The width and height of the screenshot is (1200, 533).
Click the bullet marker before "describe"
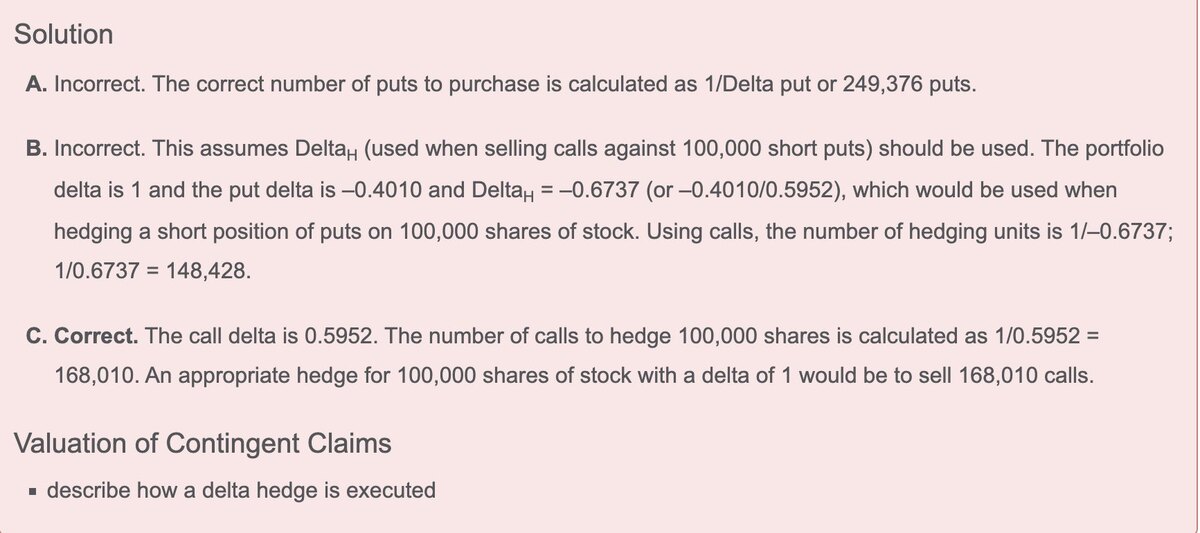click(32, 492)
